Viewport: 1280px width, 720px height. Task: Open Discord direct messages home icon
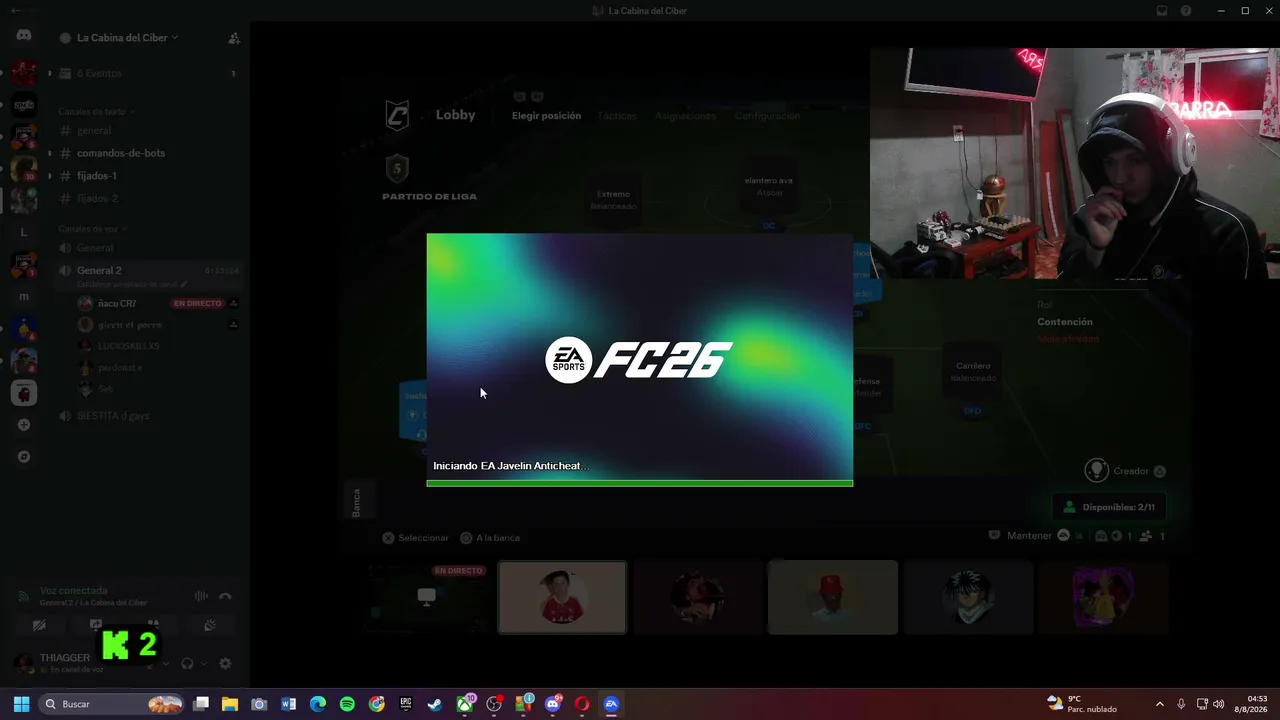pyautogui.click(x=24, y=35)
